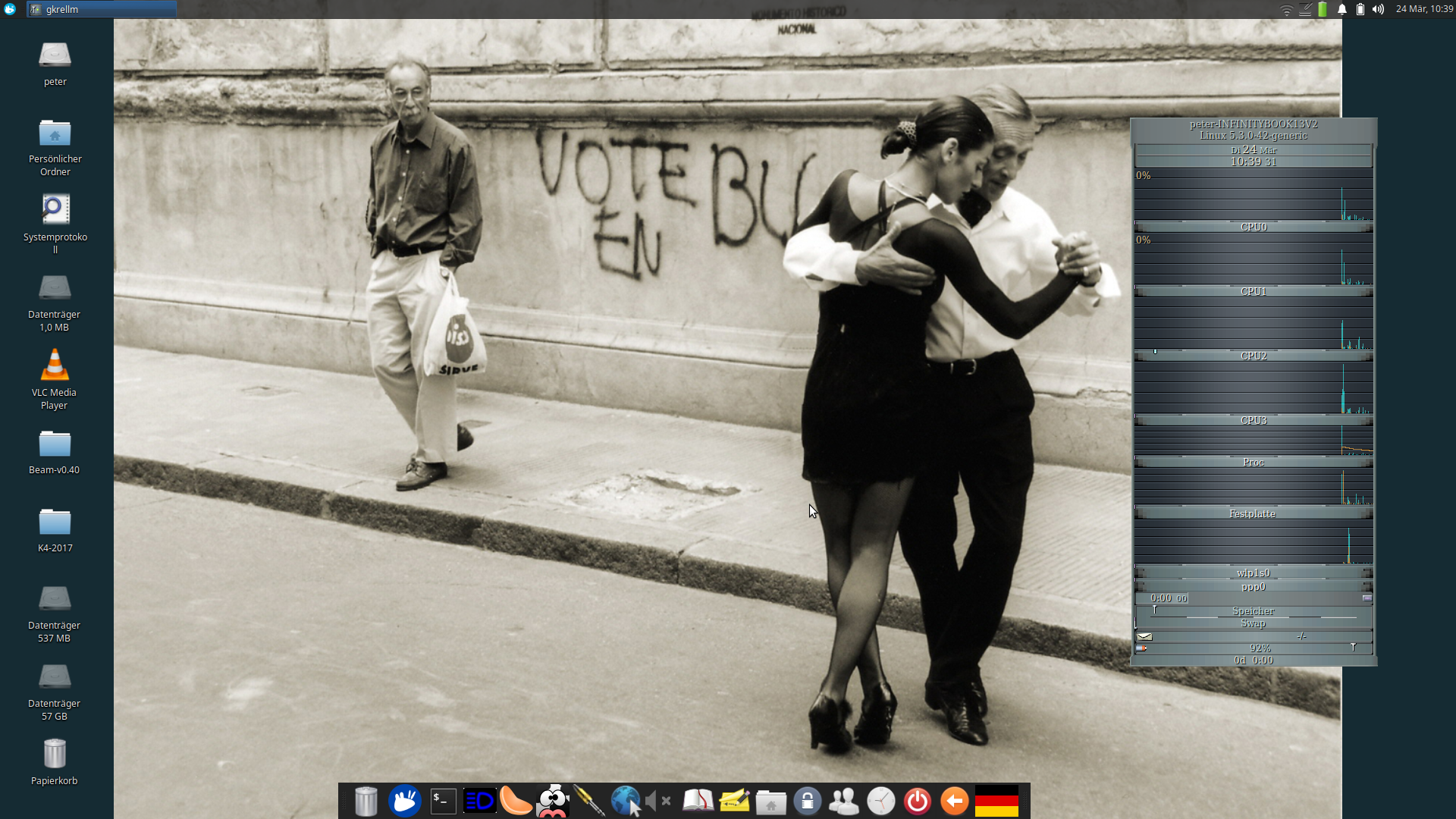Screen dimensions: 1456x819
Task: Toggle volume via top panel speaker icon
Action: [1378, 9]
